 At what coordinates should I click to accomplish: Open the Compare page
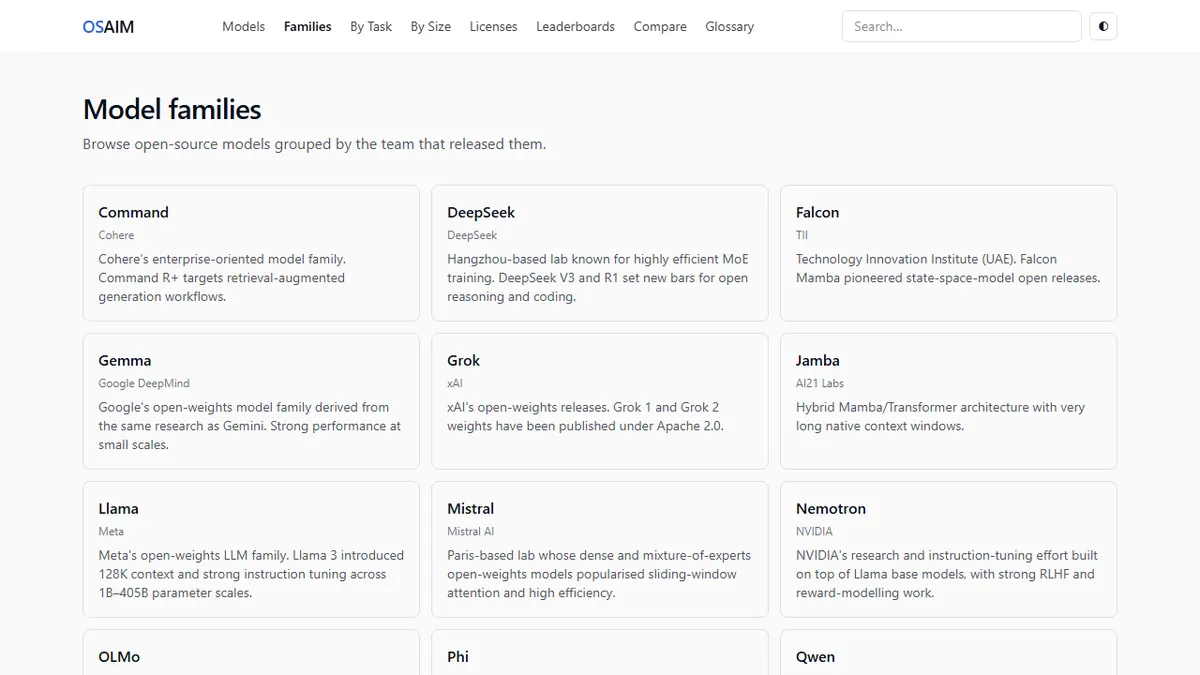tap(660, 27)
